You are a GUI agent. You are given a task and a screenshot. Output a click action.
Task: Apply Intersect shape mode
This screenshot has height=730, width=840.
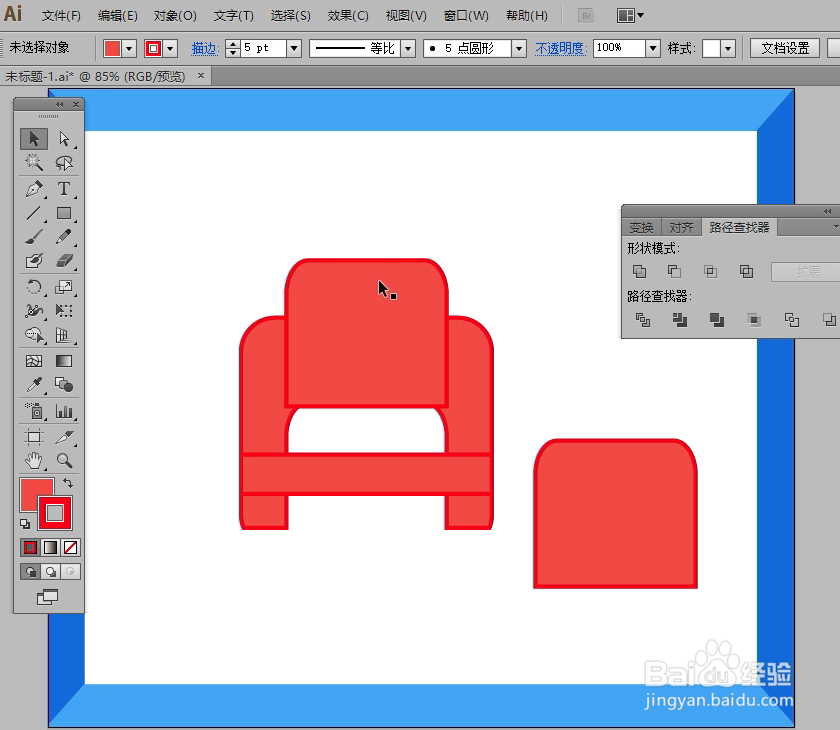(710, 272)
